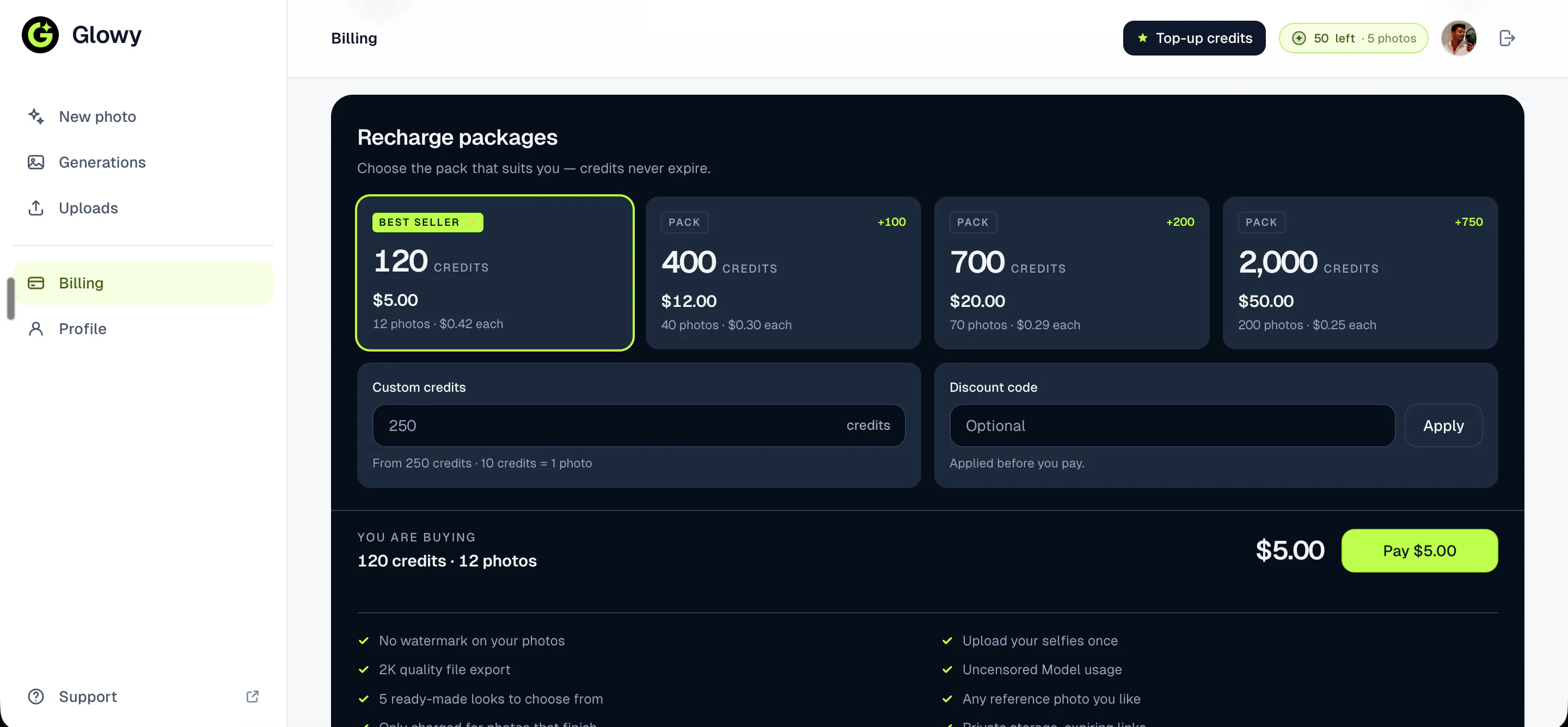This screenshot has height=727, width=1568.
Task: Click '200 photos · $0.25 each' text
Action: pos(1307,325)
